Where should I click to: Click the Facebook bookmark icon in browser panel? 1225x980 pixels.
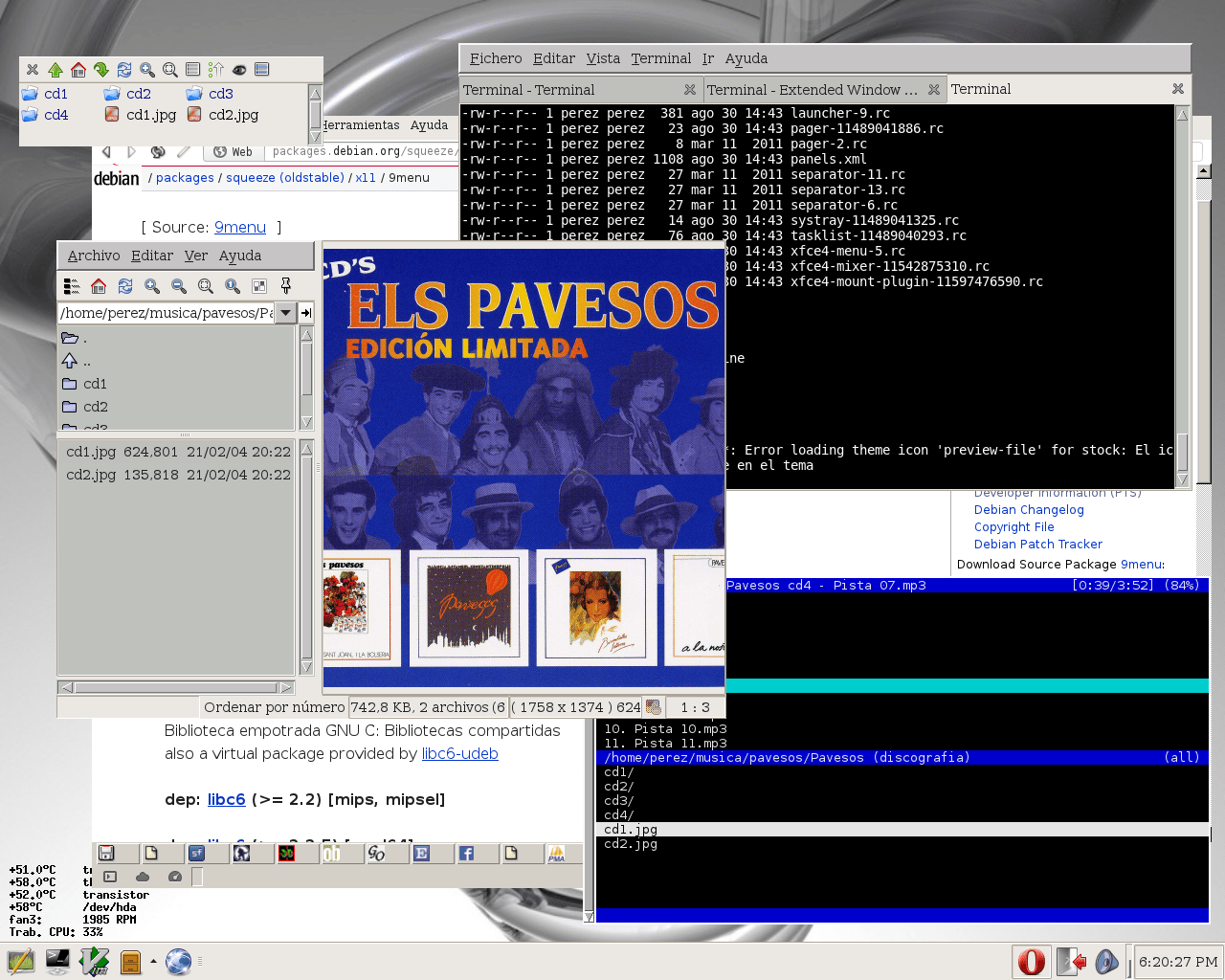point(466,853)
